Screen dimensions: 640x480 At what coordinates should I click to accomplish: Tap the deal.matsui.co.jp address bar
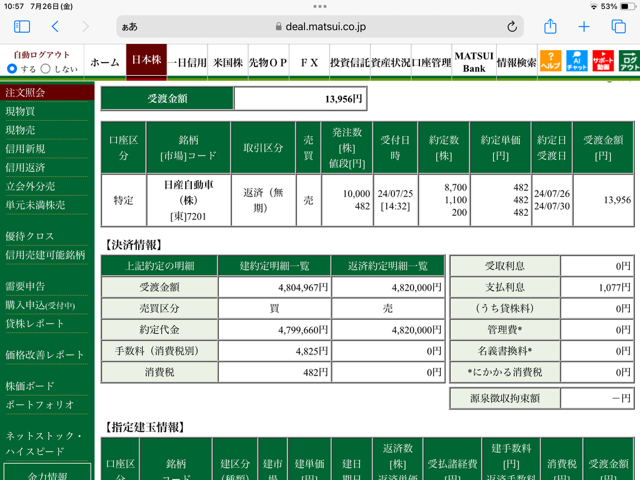pos(320,27)
